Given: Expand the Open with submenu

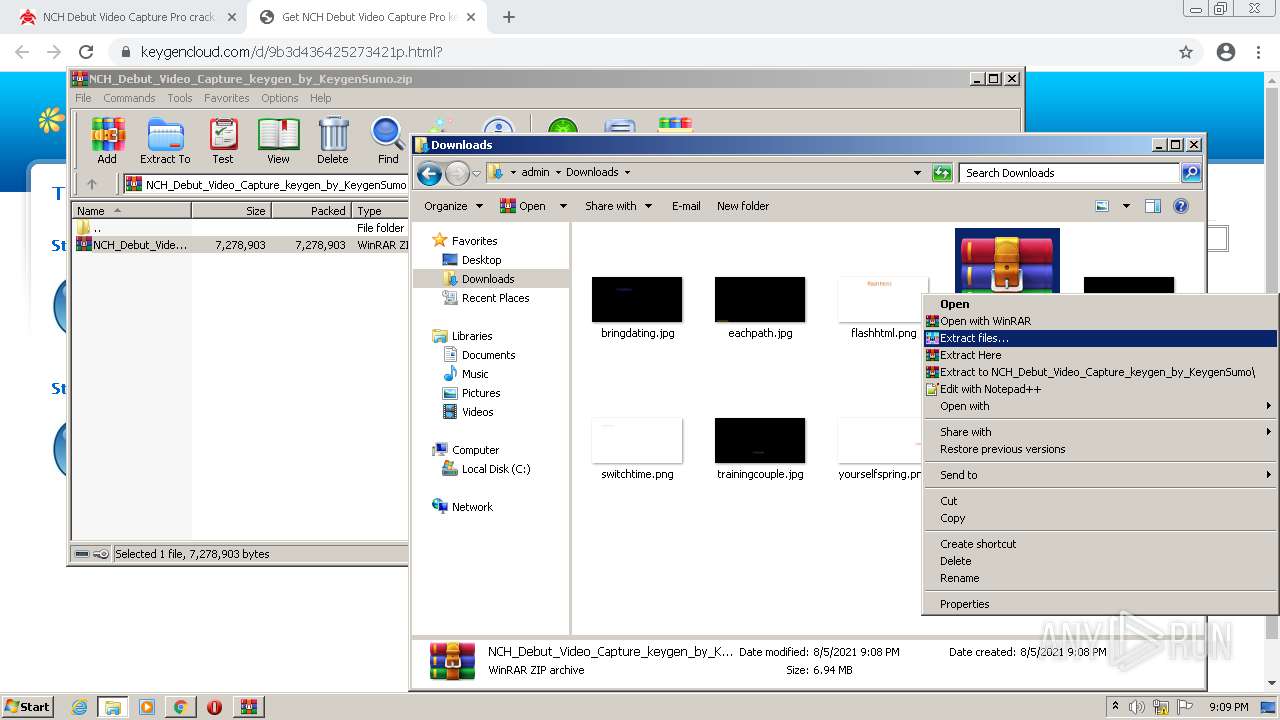Looking at the screenshot, I should pos(1100,406).
